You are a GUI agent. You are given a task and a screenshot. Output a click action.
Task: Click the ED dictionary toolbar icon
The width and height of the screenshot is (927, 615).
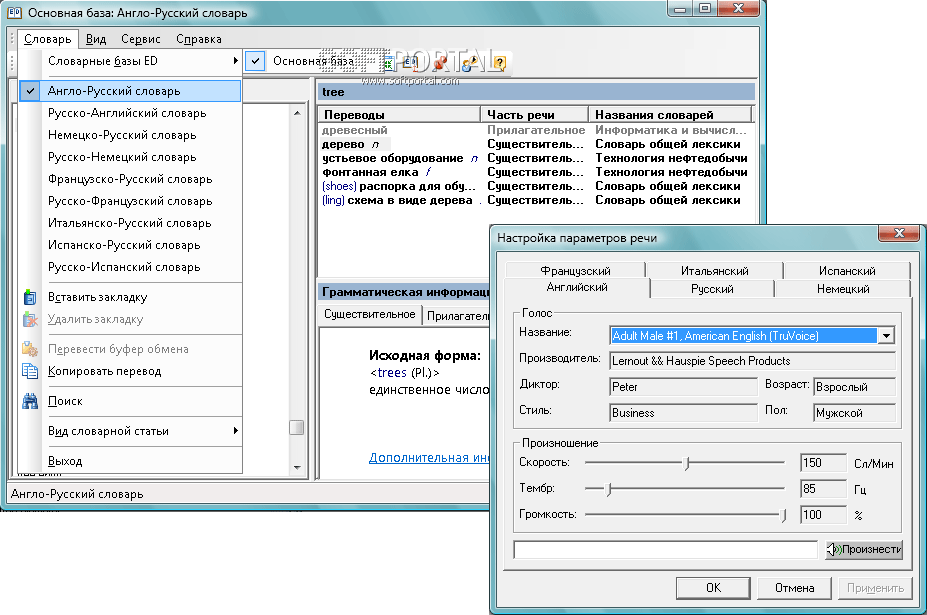click(411, 62)
